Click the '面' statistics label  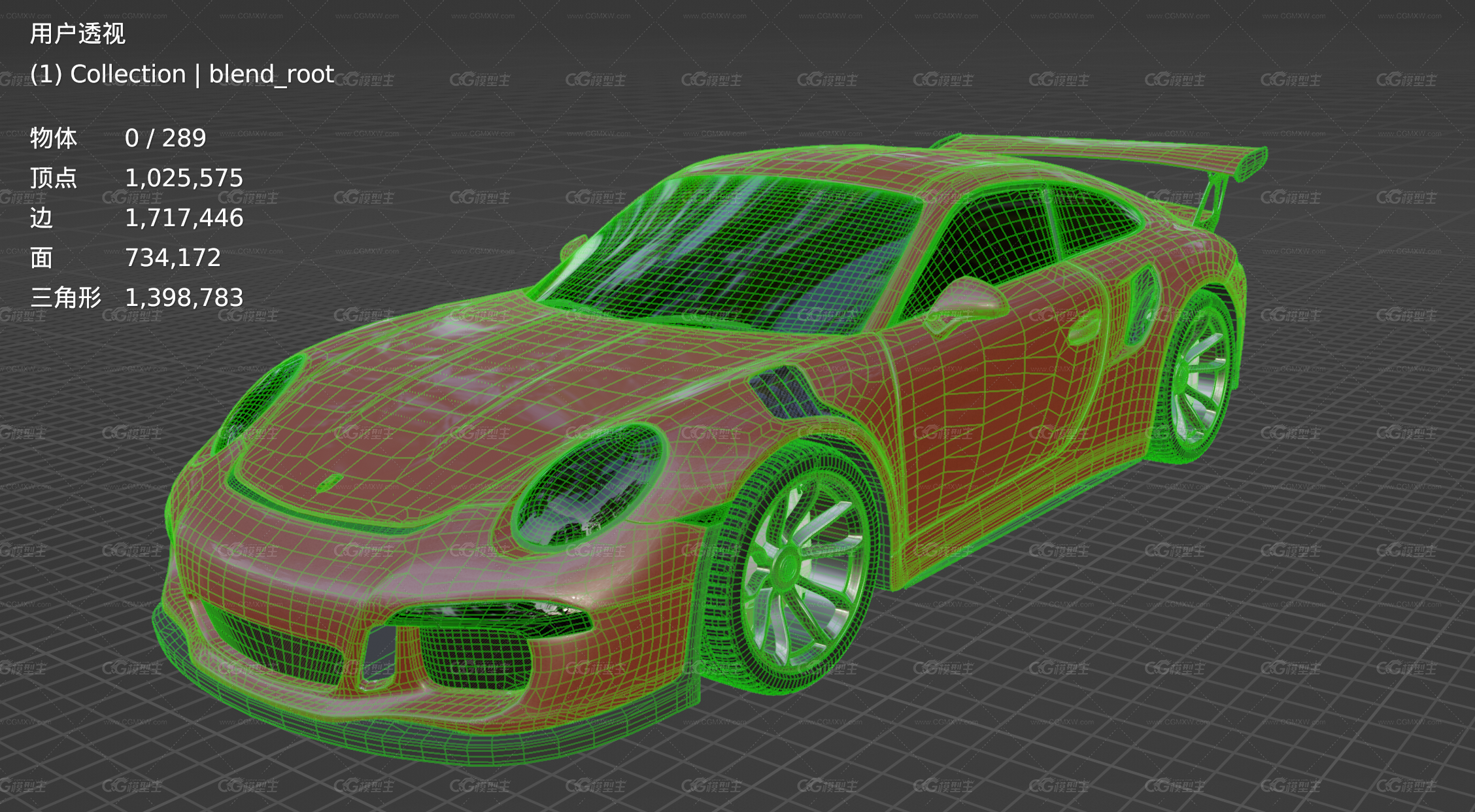(41, 258)
